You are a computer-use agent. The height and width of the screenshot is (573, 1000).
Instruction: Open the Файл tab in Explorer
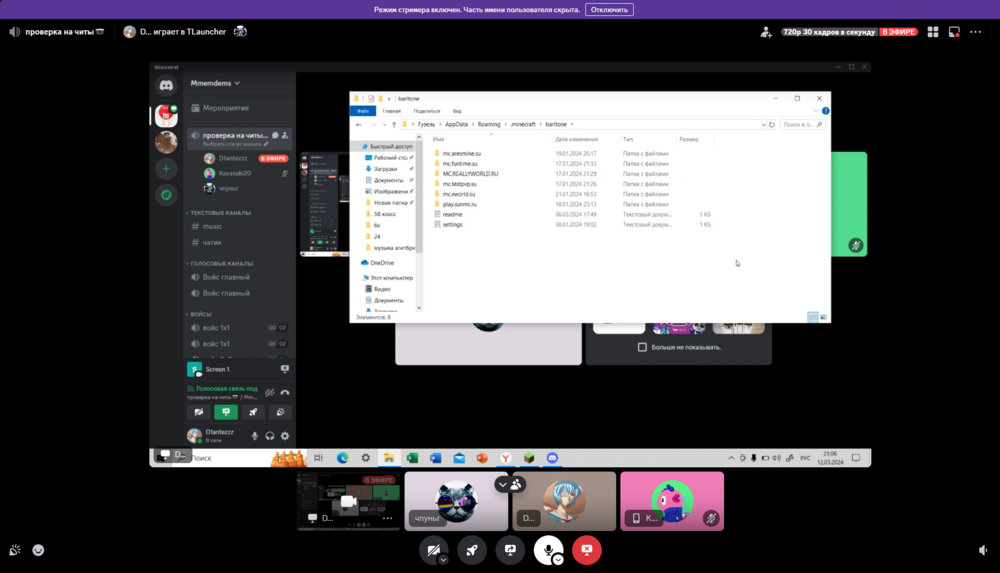coord(363,111)
